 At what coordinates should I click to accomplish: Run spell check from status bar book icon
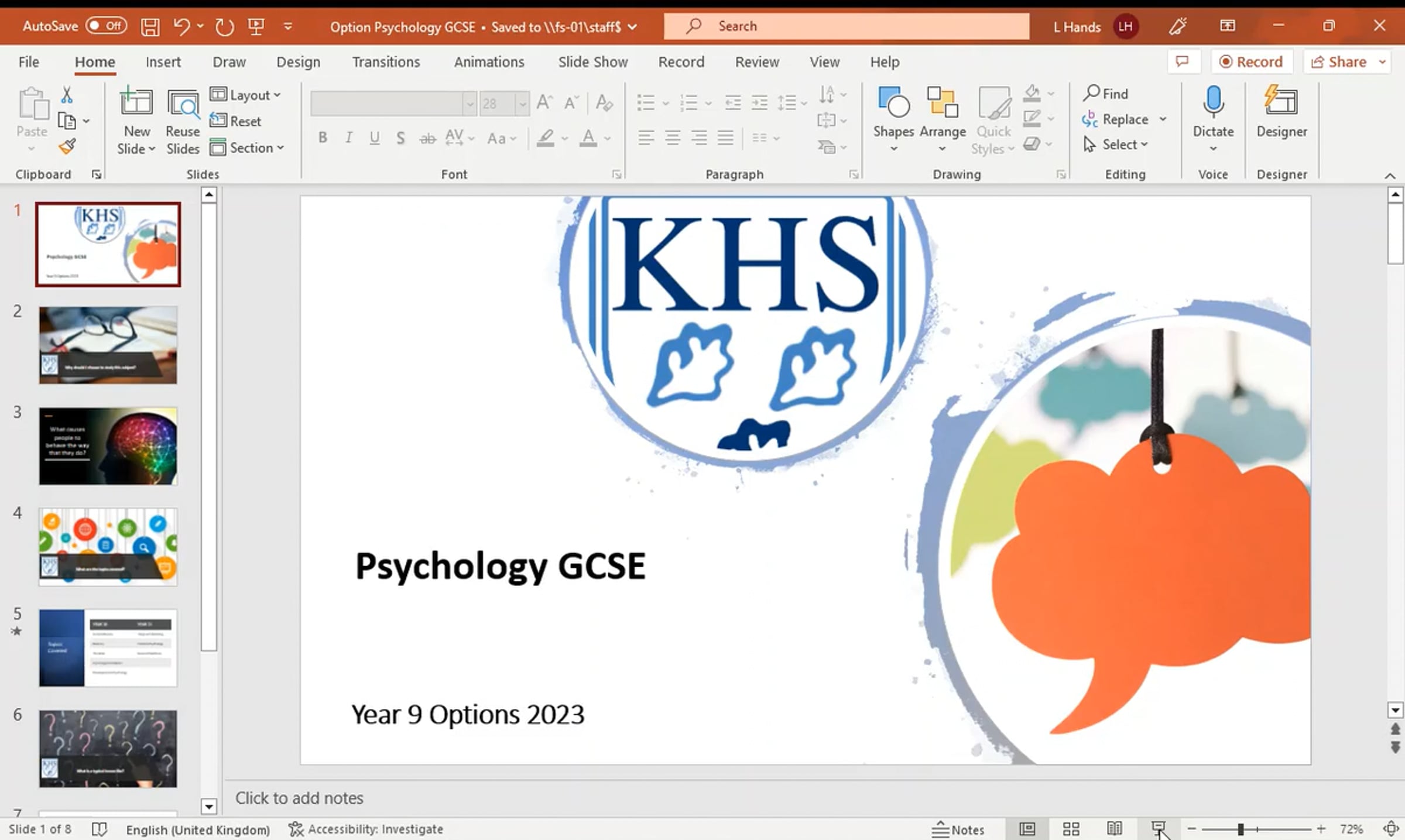point(100,829)
